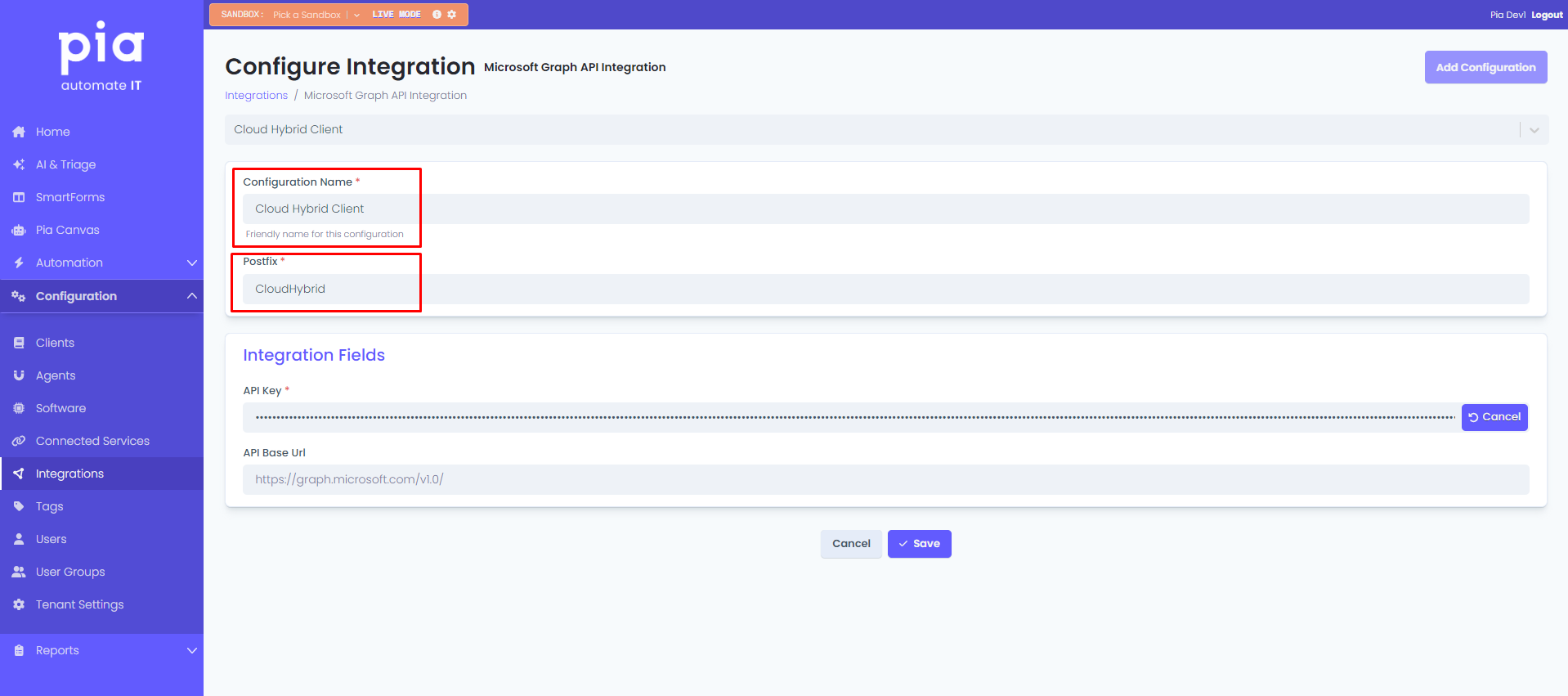Click the Tenant Settings gear icon
The width and height of the screenshot is (1568, 696).
(19, 604)
